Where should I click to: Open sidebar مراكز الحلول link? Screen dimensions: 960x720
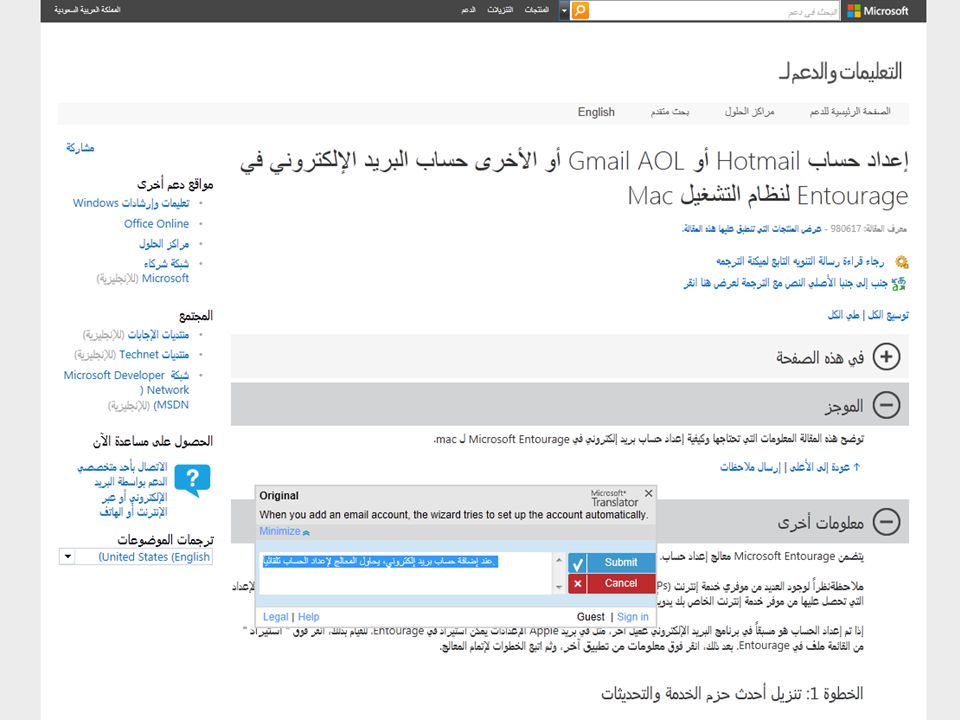163,244
